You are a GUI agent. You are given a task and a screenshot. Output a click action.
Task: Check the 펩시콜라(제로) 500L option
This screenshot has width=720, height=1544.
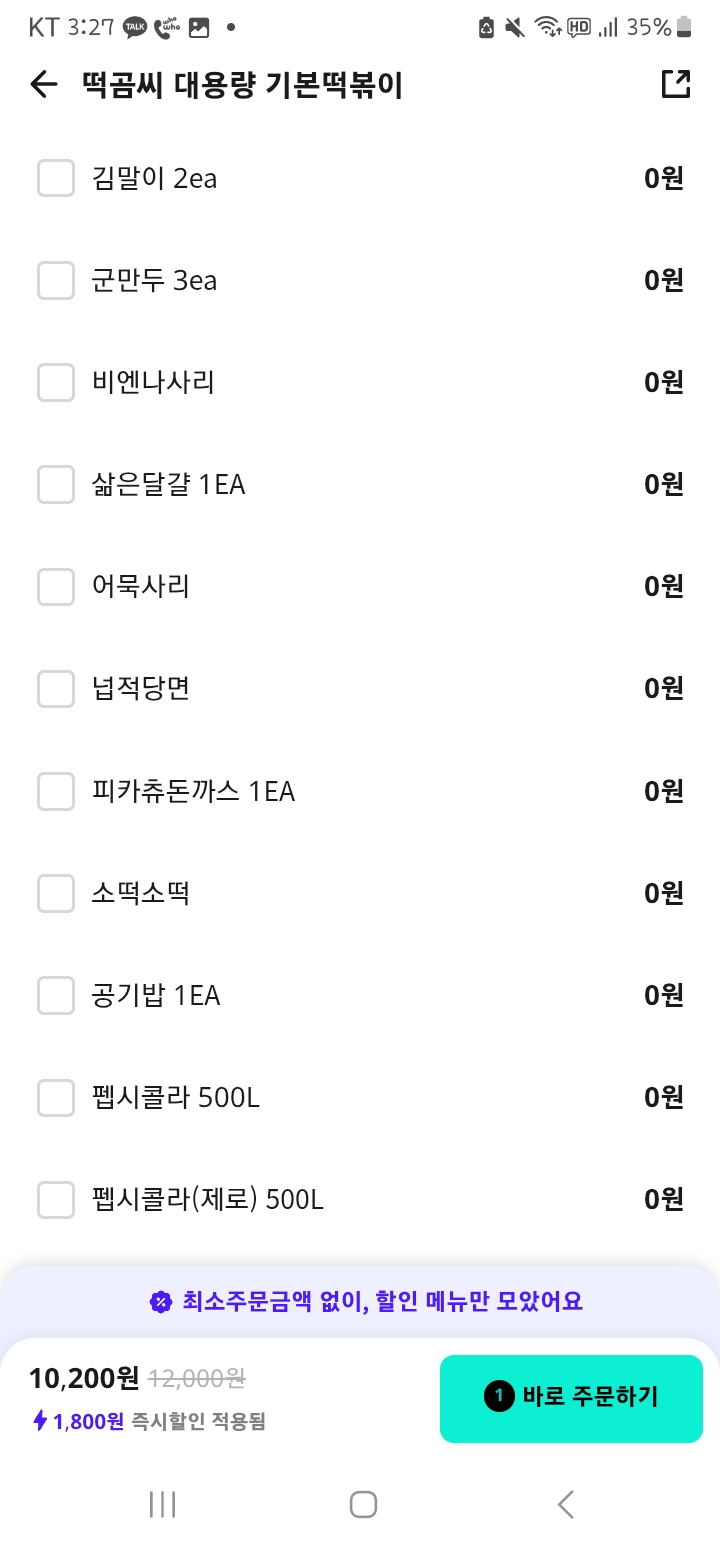(x=56, y=1200)
